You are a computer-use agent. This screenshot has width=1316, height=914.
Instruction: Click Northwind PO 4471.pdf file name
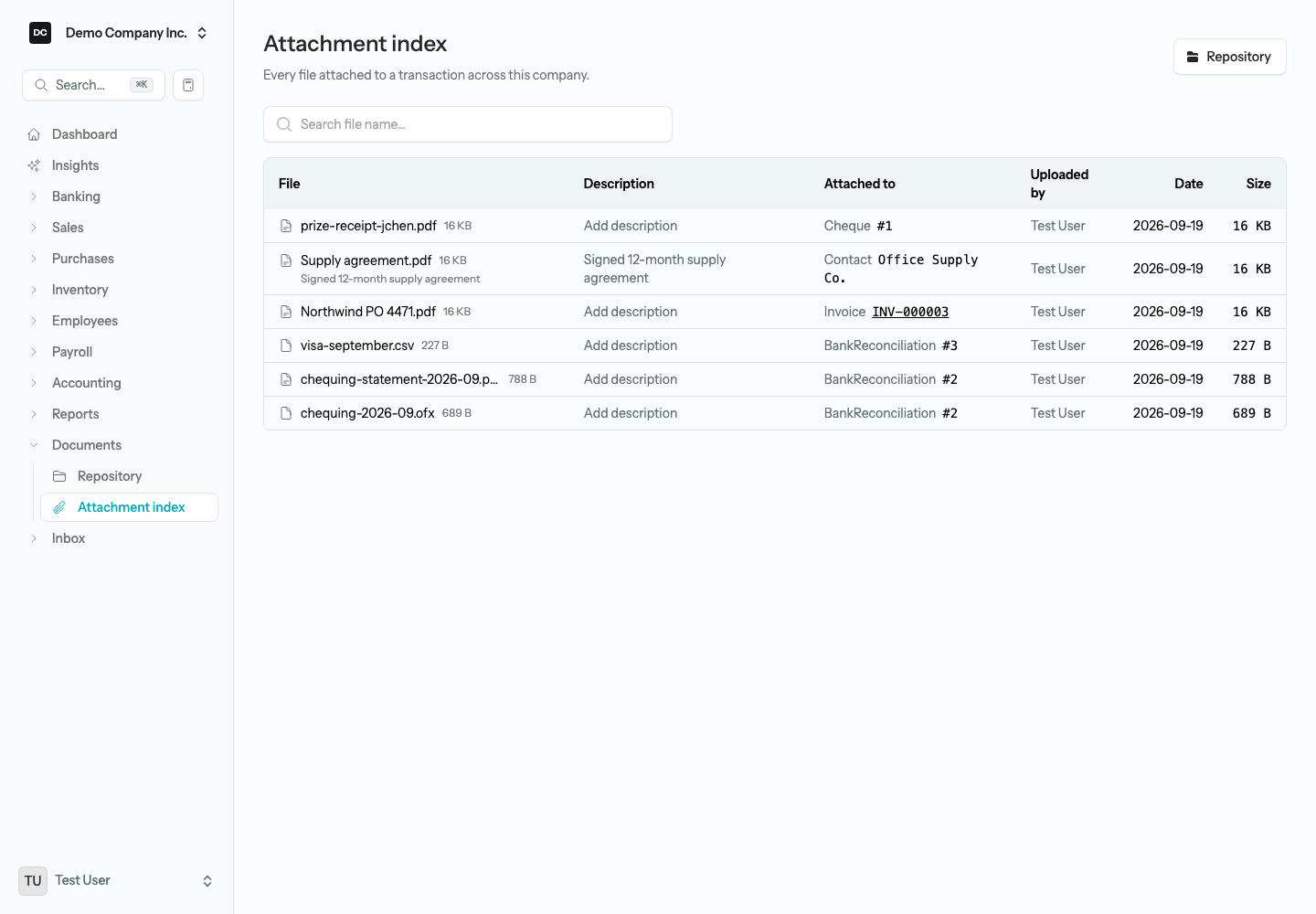368,312
